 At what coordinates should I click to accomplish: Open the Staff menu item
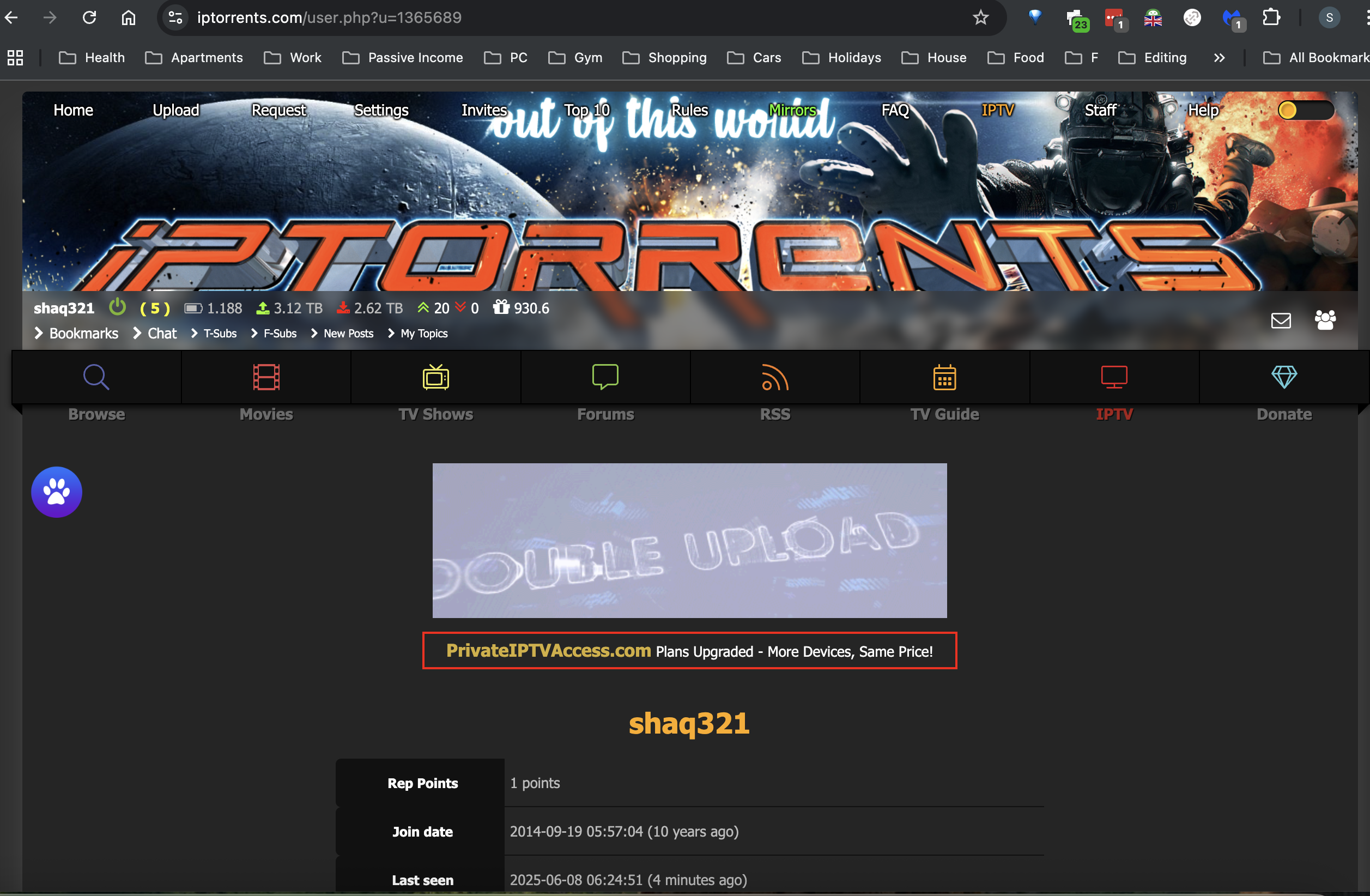click(x=1101, y=110)
